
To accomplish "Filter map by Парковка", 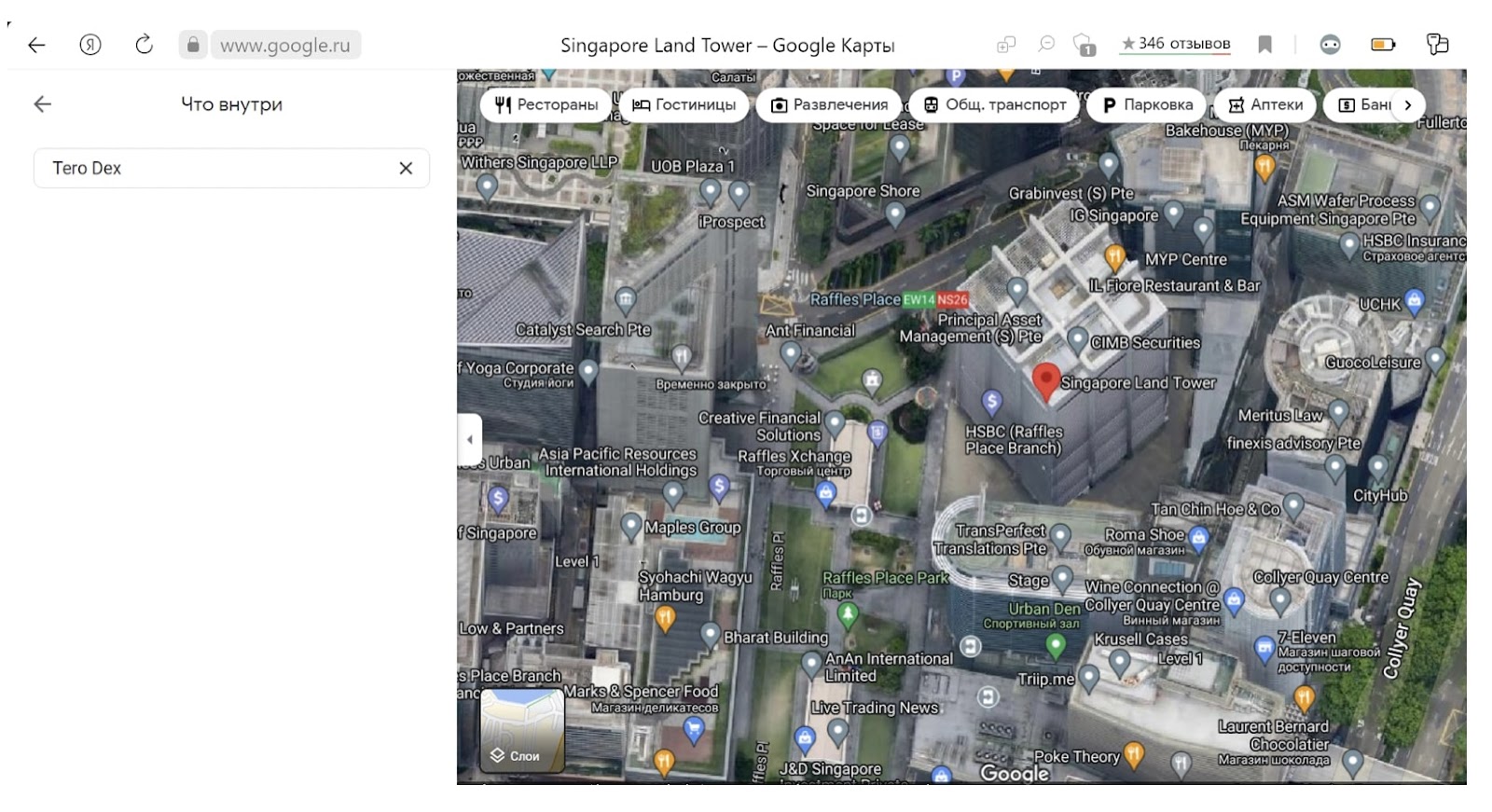I will (x=1148, y=104).
